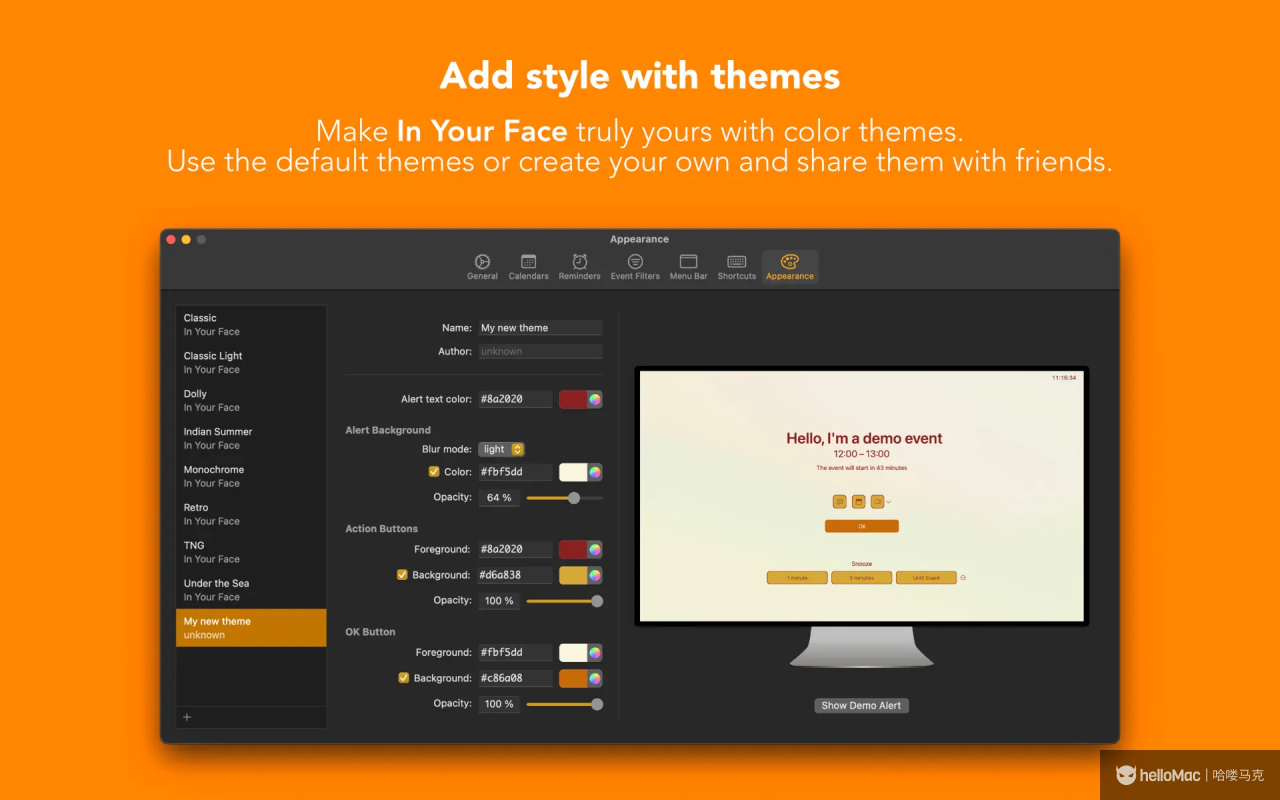Screen dimensions: 1280x800
Task: Select My new theme in list
Action: click(251, 628)
